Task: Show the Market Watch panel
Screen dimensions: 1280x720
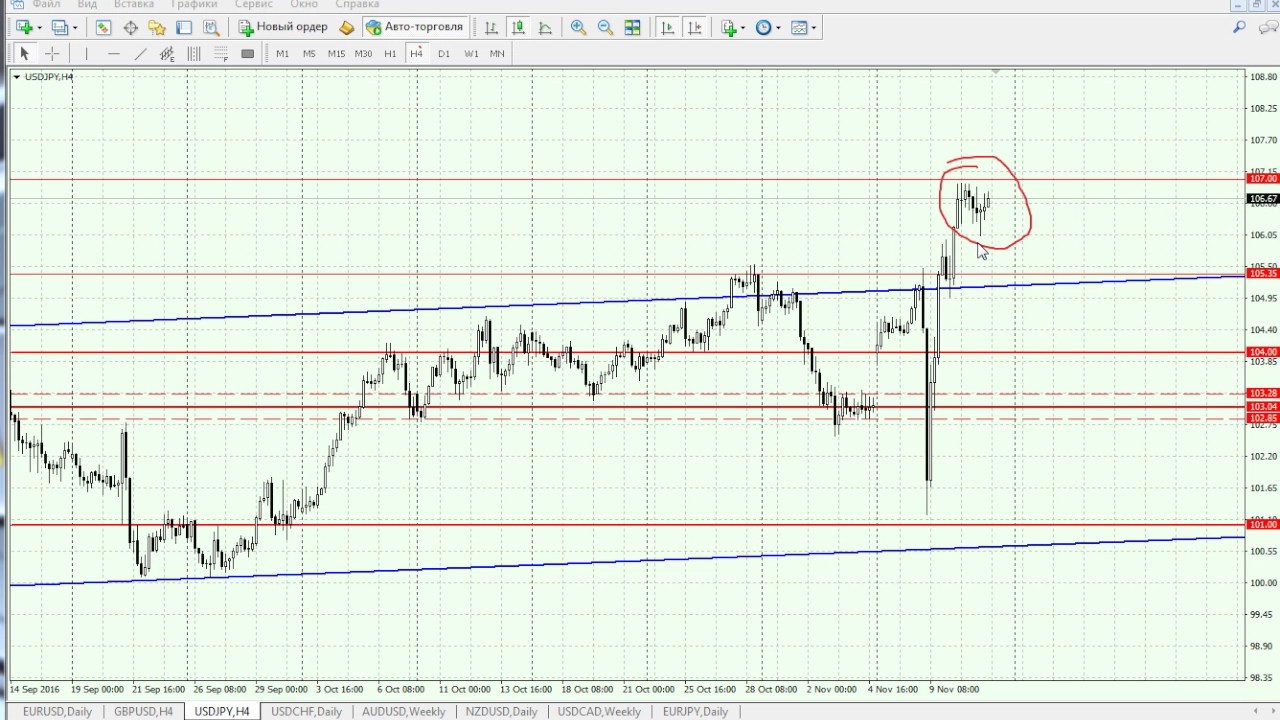Action: tap(103, 28)
